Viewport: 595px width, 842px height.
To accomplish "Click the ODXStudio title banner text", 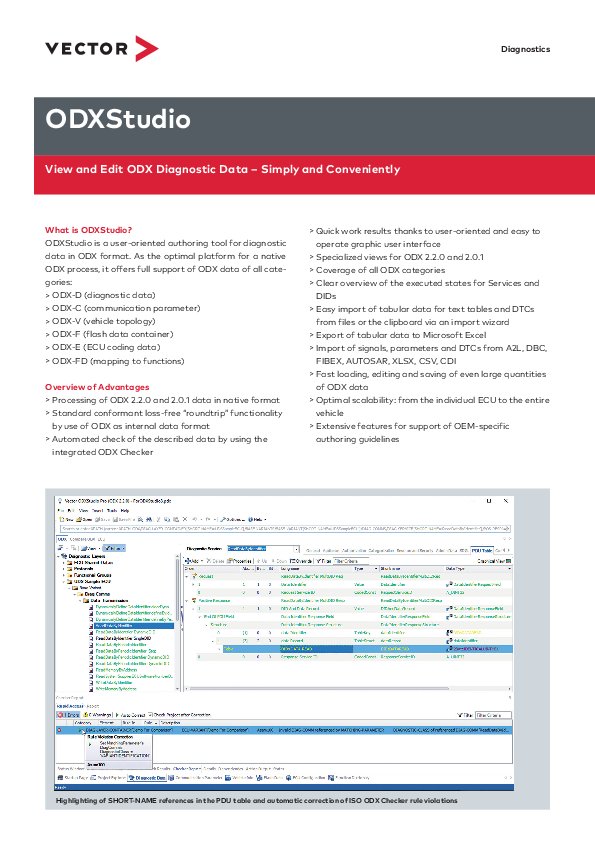I will point(118,119).
